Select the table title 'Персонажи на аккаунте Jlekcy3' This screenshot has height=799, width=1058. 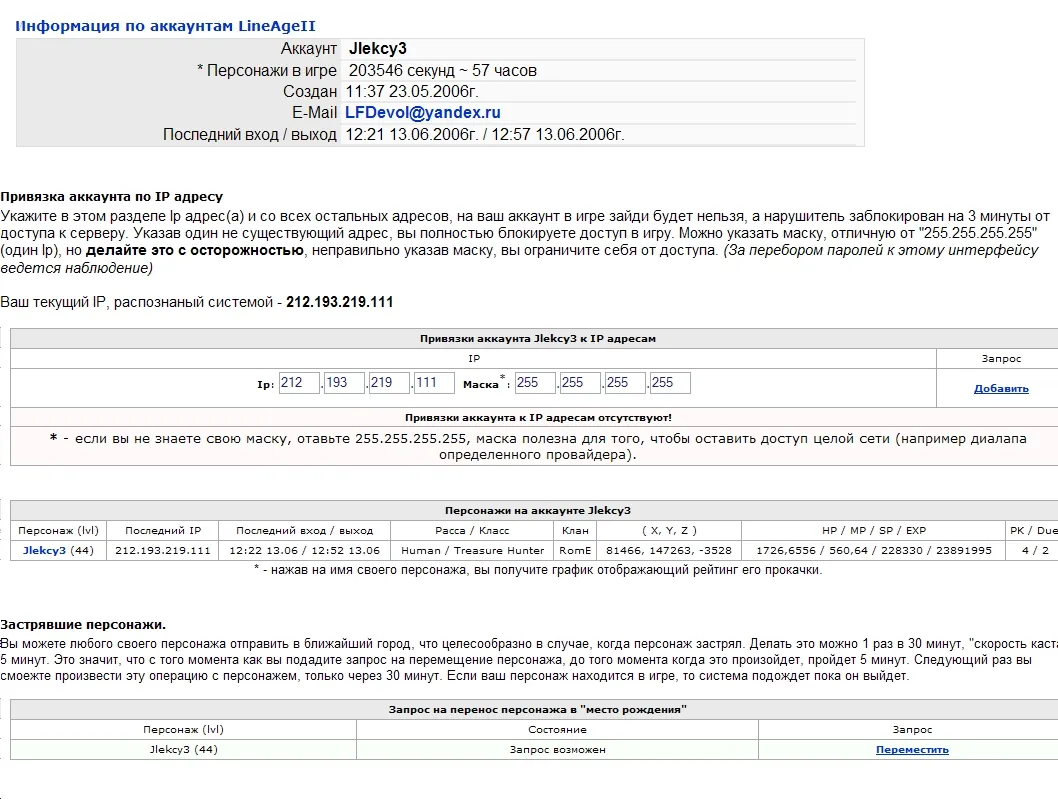click(x=538, y=511)
